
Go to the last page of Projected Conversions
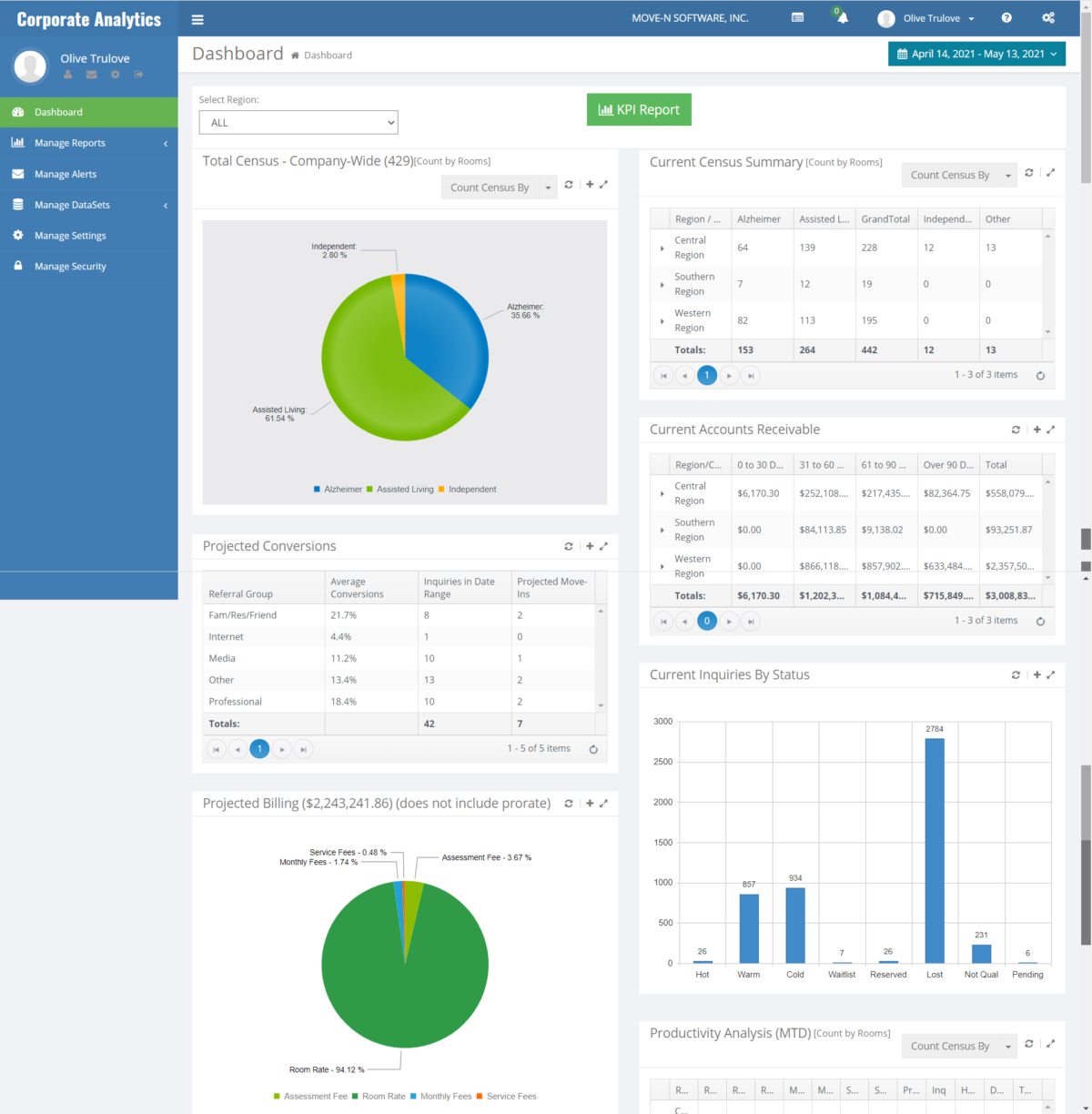point(303,748)
